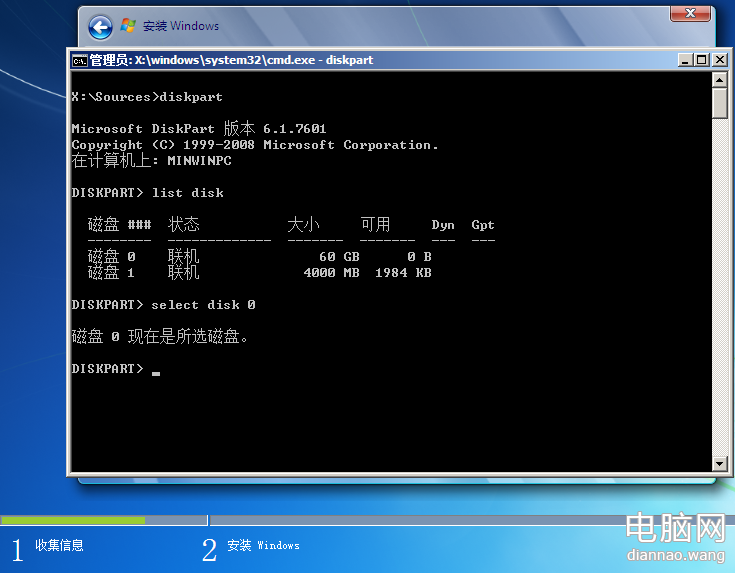The height and width of the screenshot is (573, 735).
Task: Click the back arrow in the Windows setup window
Action: pos(100,27)
